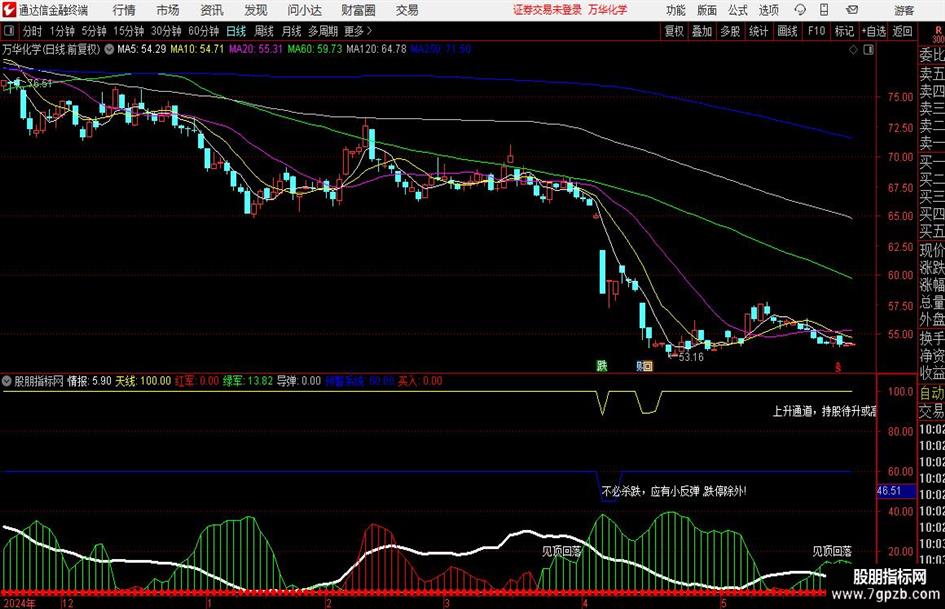Click the MA10: 54.71 value
The image size is (945, 609).
(x=197, y=49)
